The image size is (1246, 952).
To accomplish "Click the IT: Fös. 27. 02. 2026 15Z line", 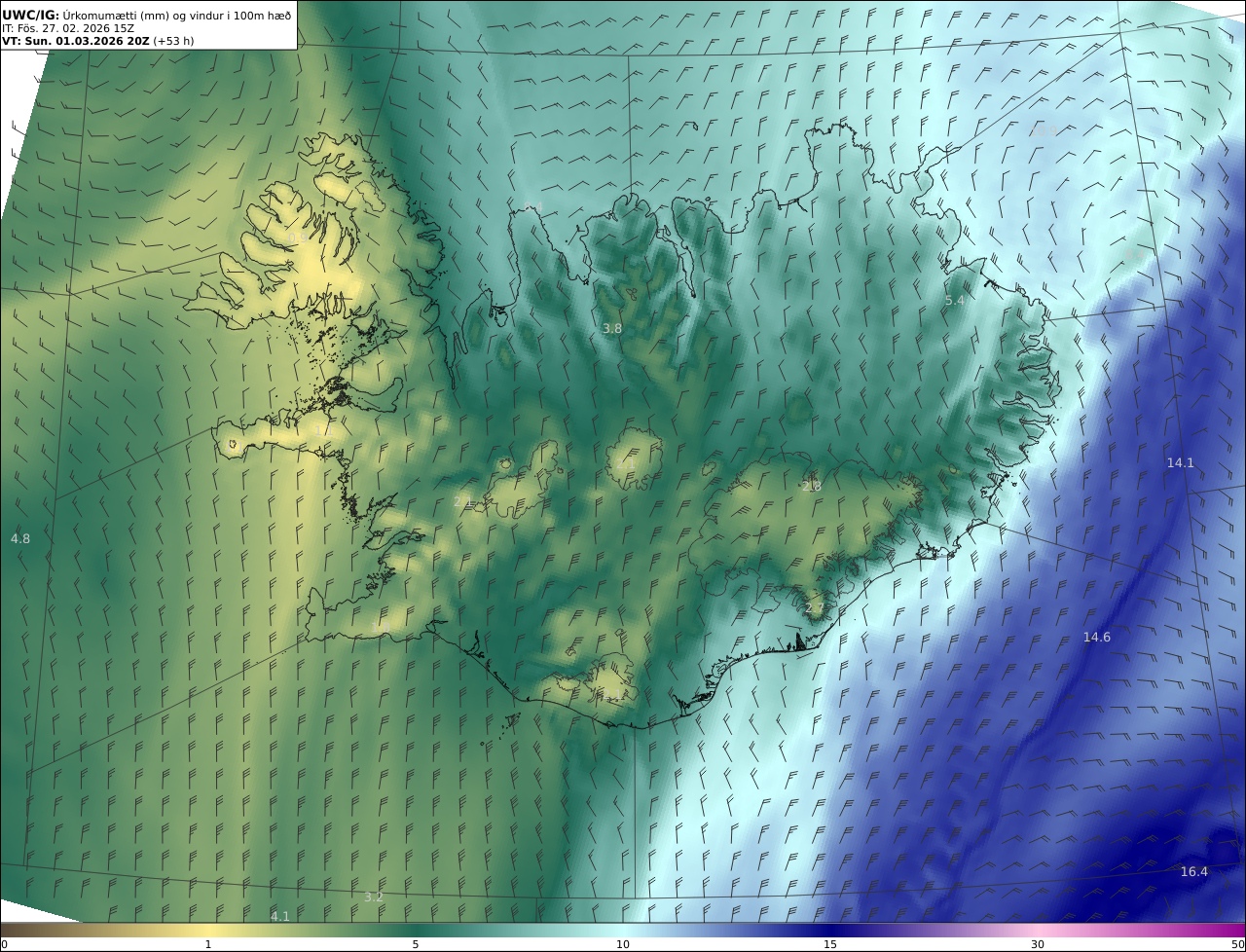I will pyautogui.click(x=68, y=28).
